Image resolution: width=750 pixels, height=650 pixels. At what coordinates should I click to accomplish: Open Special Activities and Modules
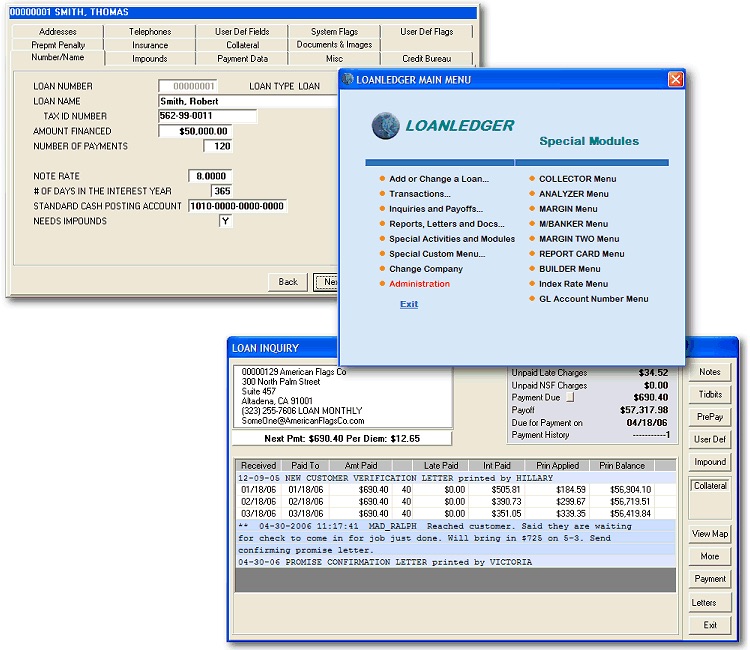click(x=452, y=239)
